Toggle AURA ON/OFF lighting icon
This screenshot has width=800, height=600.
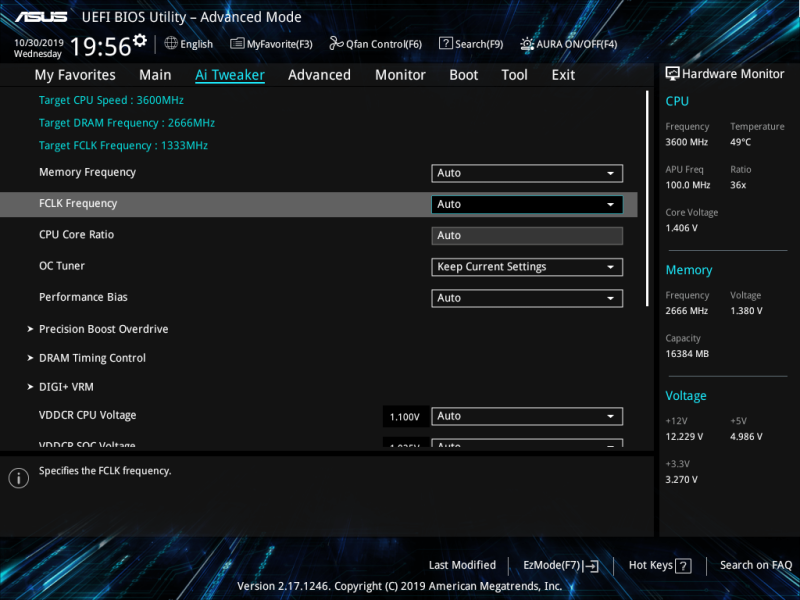click(x=527, y=44)
